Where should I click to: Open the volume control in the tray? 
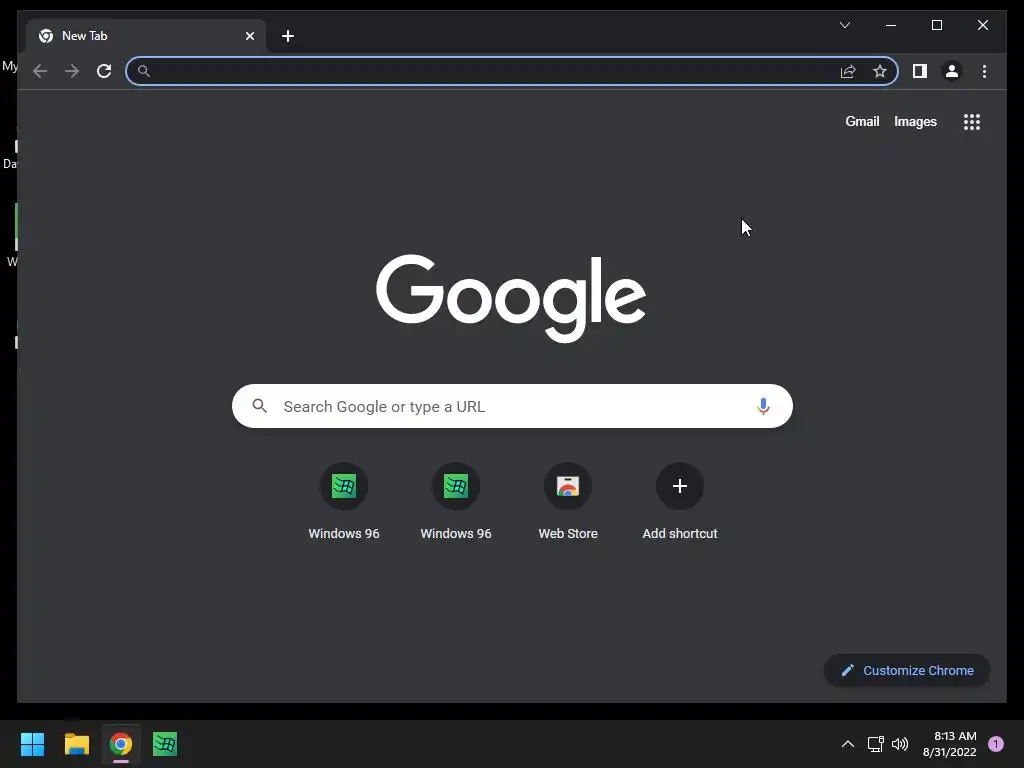point(900,744)
